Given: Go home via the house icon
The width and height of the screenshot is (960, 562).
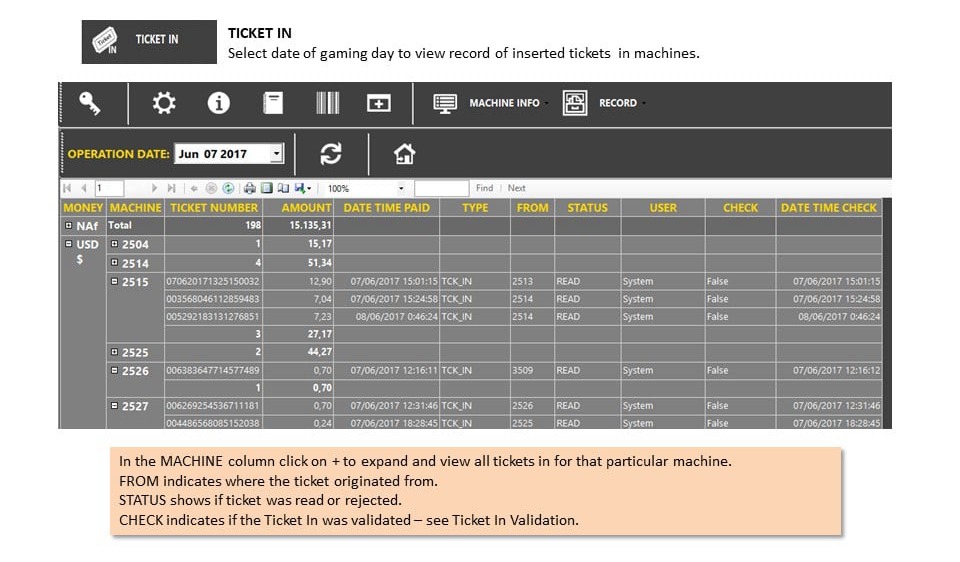Looking at the screenshot, I should 404,154.
